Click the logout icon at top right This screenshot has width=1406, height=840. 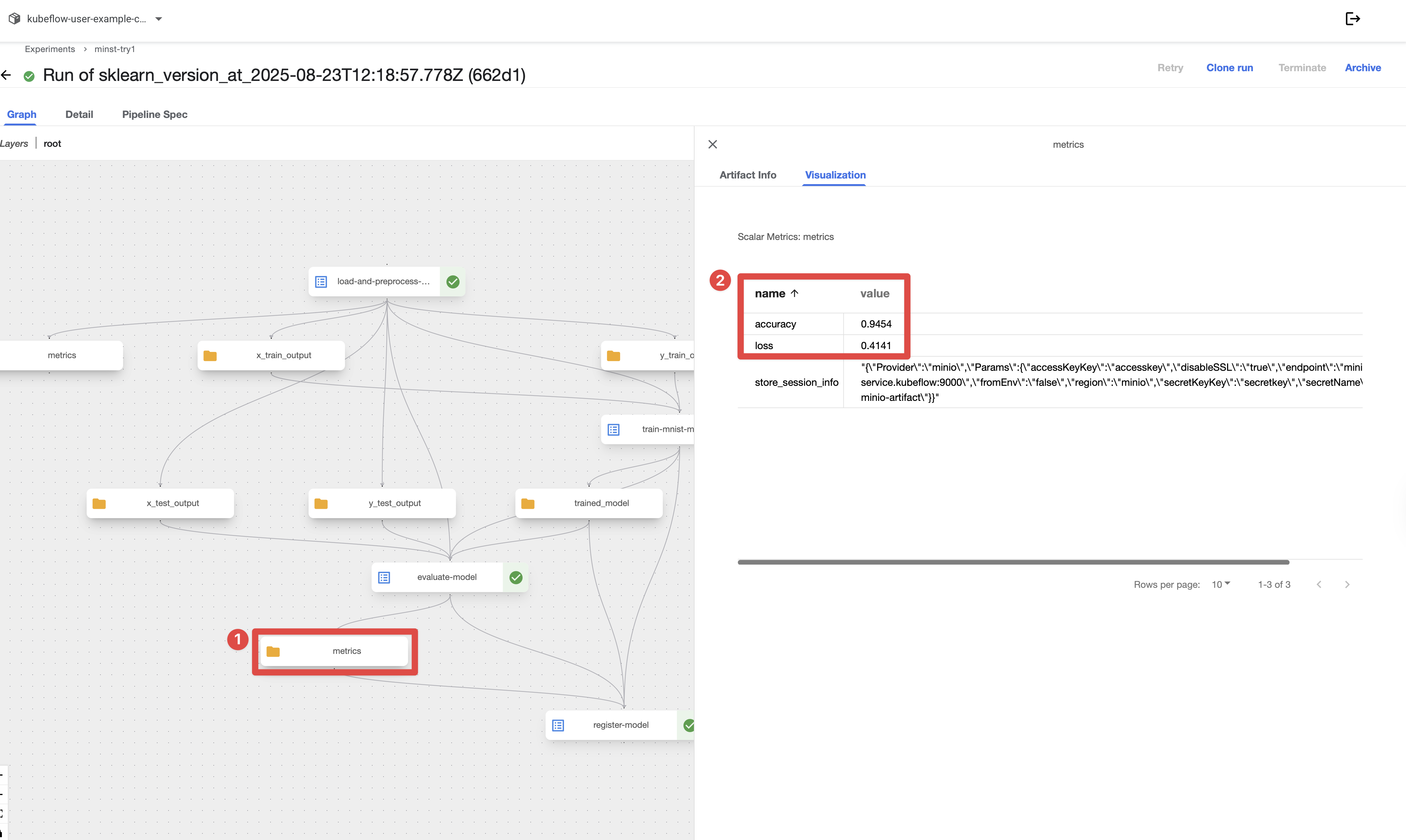point(1352,19)
